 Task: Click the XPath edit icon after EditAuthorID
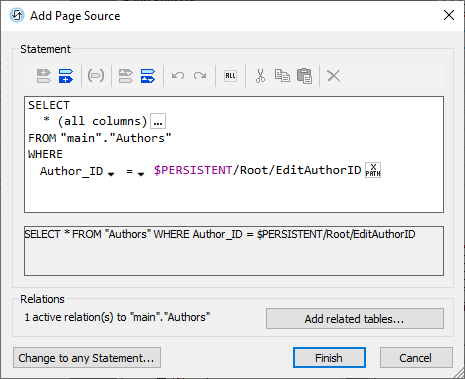pos(373,170)
